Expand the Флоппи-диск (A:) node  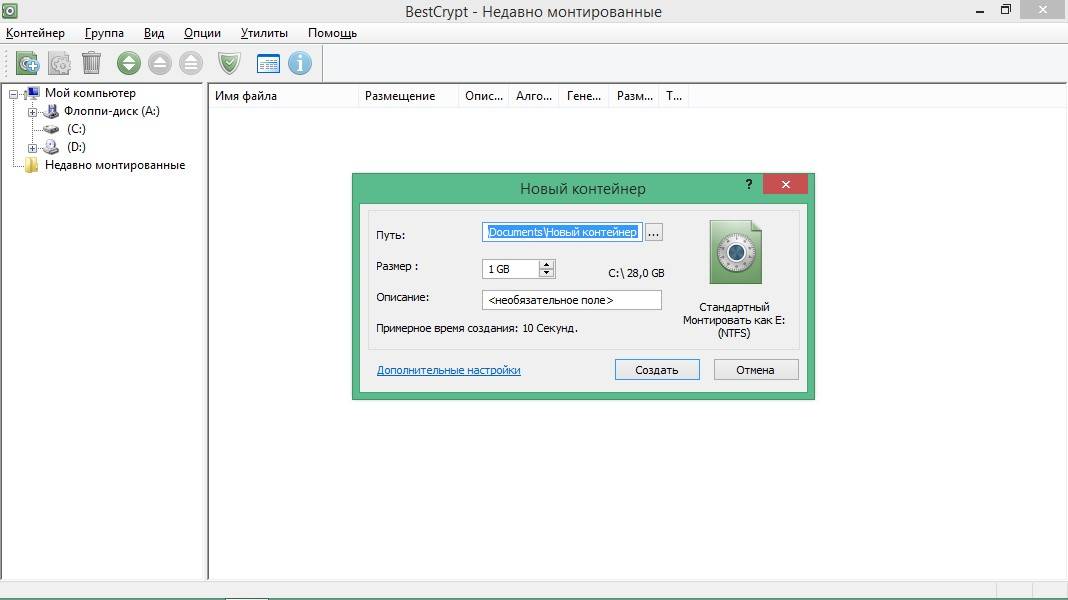click(32, 112)
